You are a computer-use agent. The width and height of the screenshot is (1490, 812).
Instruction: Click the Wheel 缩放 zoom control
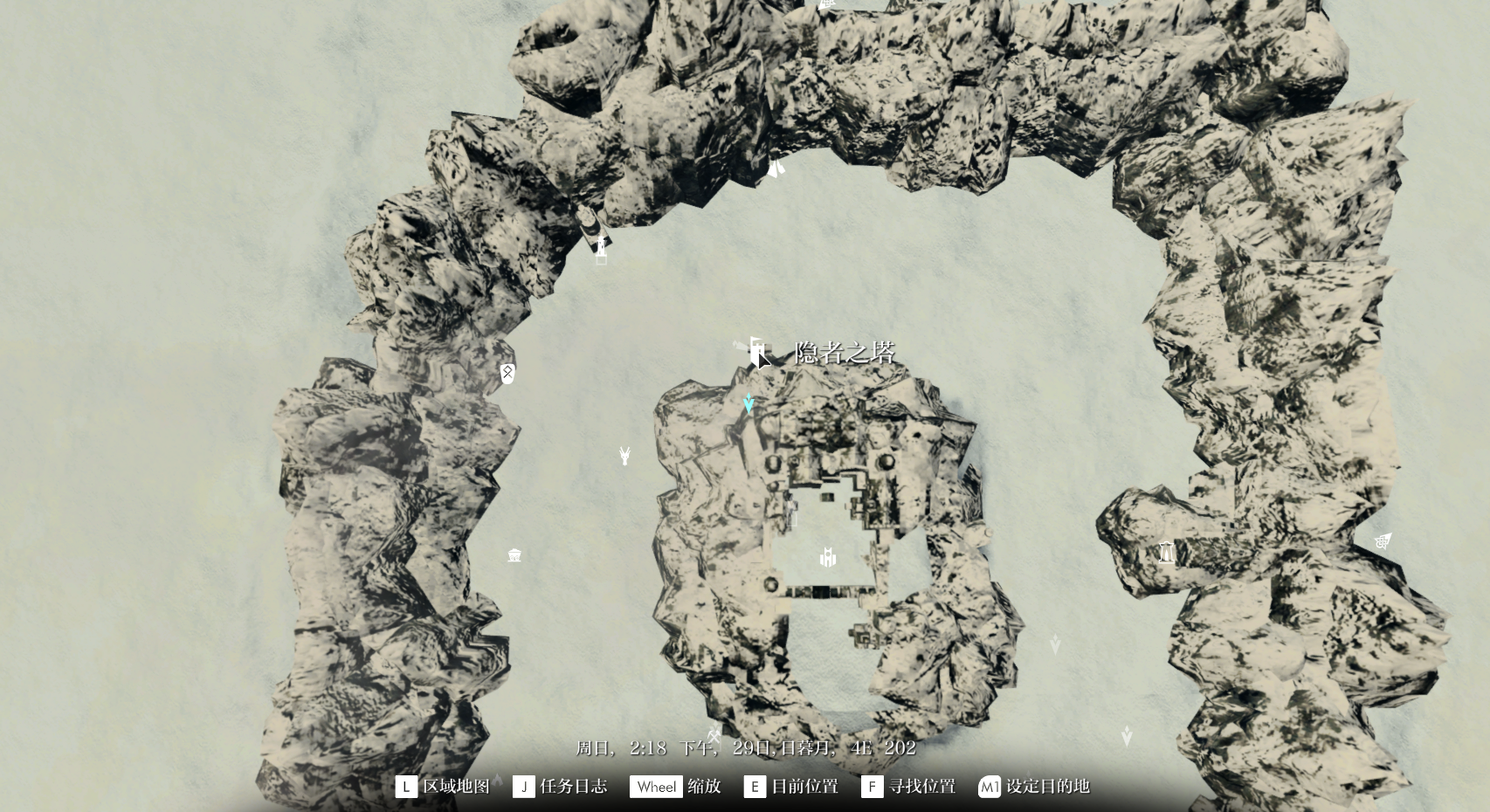pyautogui.click(x=676, y=787)
